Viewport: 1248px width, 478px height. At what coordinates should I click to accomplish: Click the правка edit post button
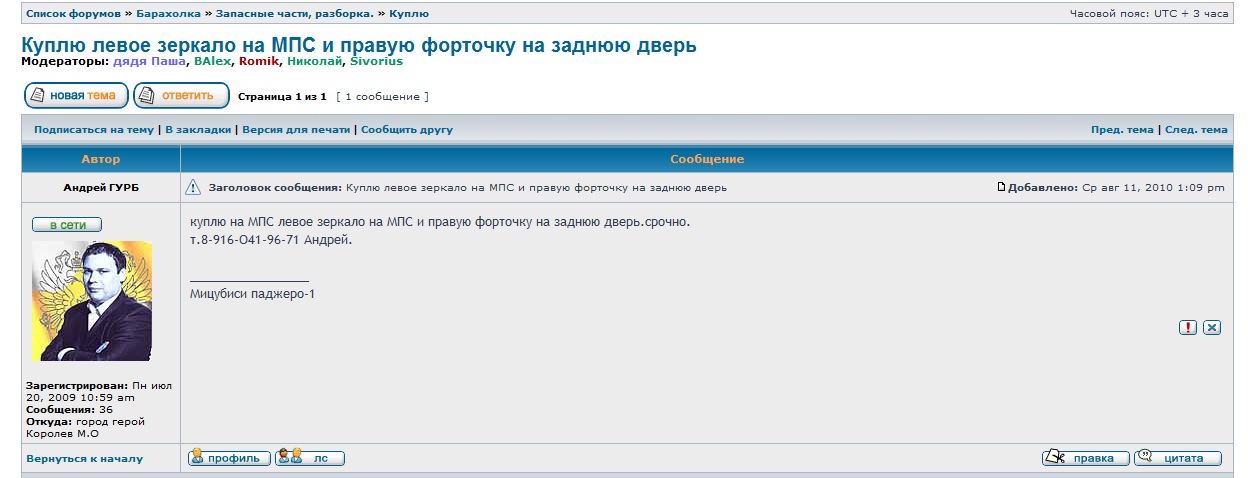(x=1085, y=458)
